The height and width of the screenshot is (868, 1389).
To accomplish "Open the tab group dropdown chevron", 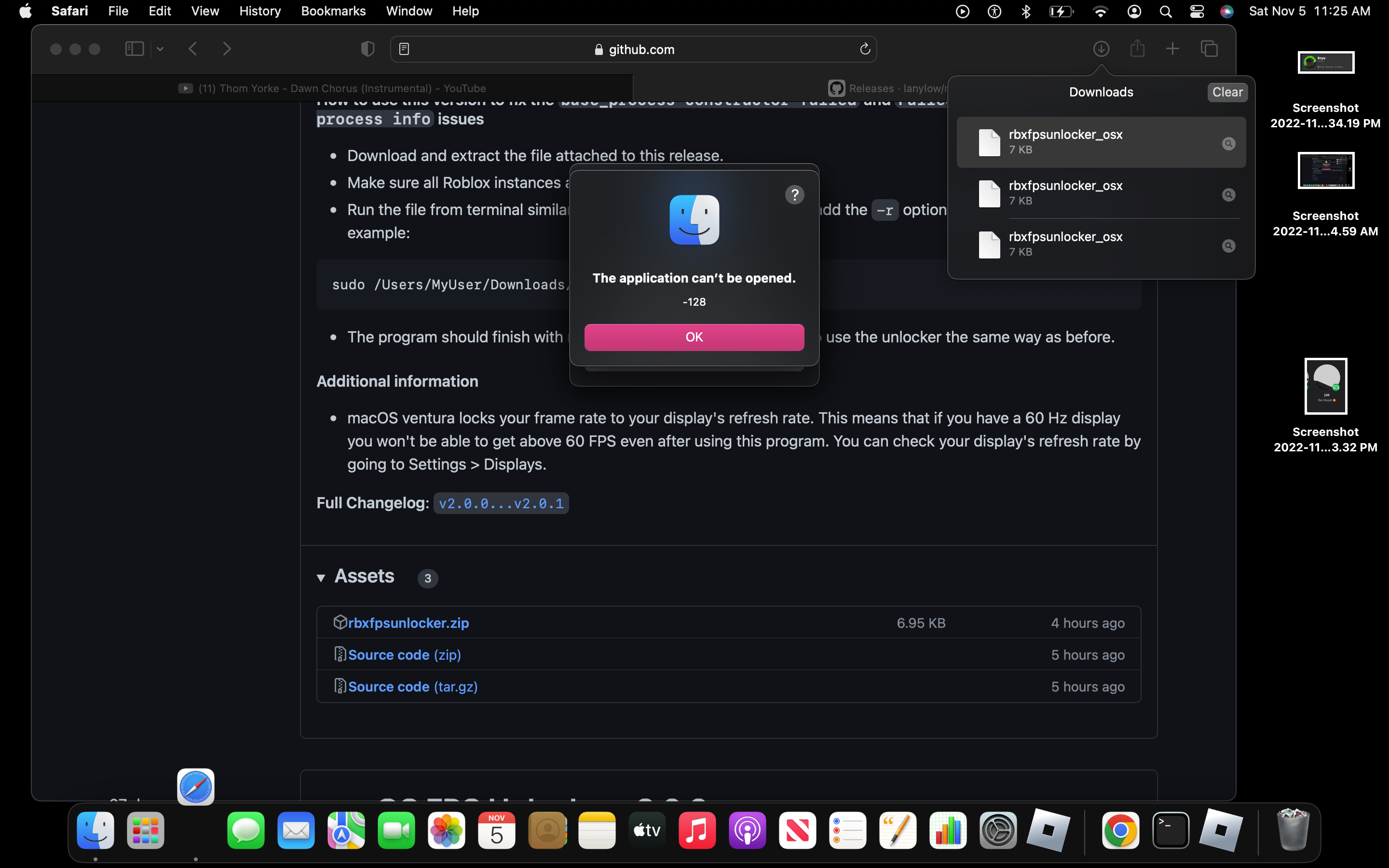I will click(159, 49).
